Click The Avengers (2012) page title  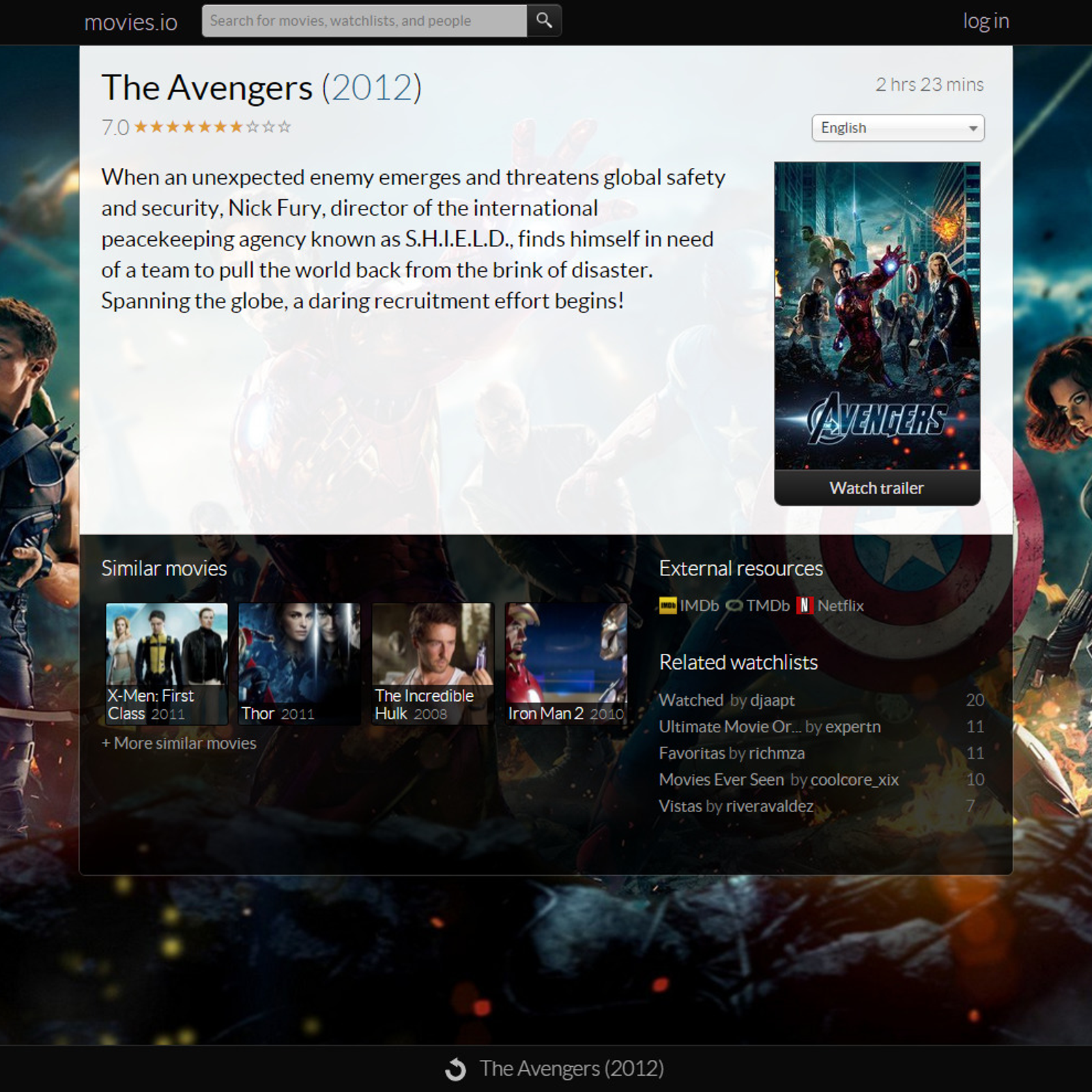(261, 87)
